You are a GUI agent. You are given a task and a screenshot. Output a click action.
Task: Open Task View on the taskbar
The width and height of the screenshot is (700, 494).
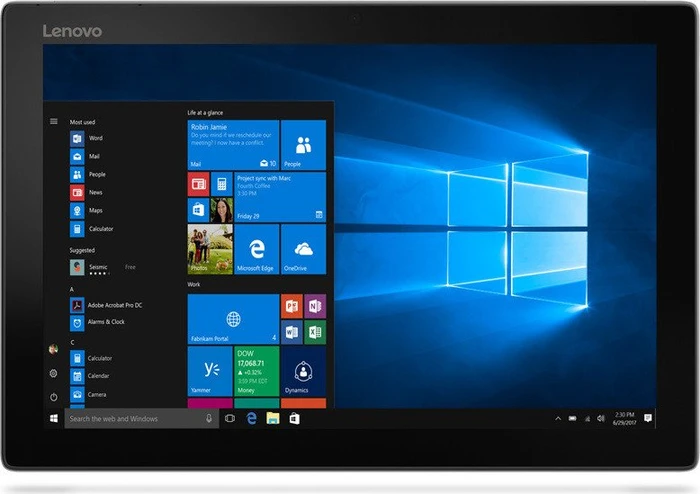point(230,419)
